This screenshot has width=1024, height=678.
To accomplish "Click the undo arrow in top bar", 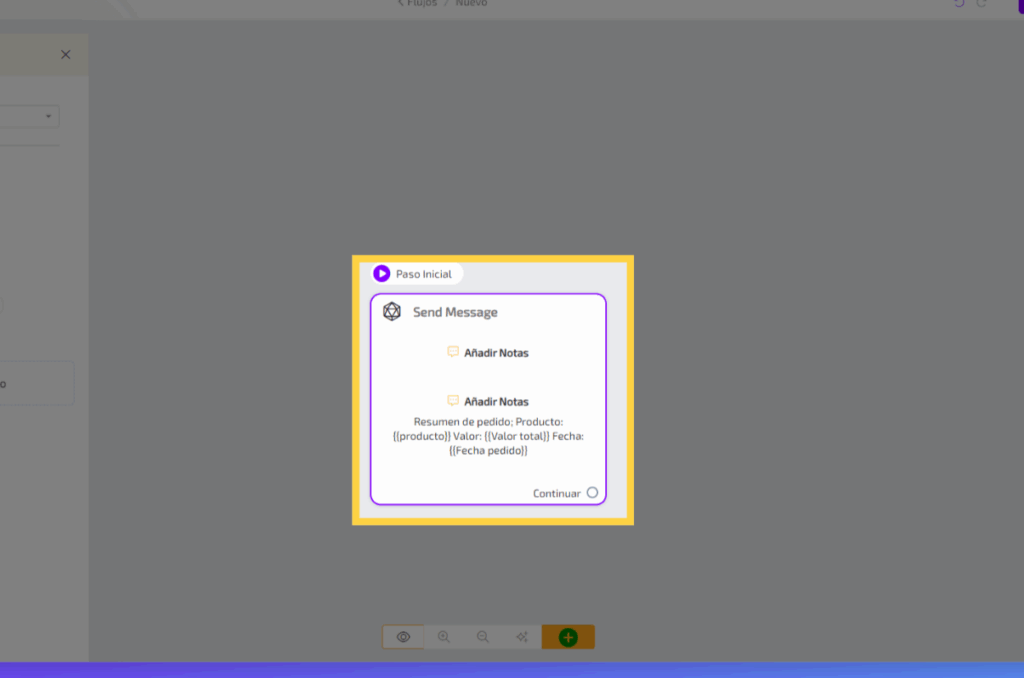I will [x=959, y=4].
